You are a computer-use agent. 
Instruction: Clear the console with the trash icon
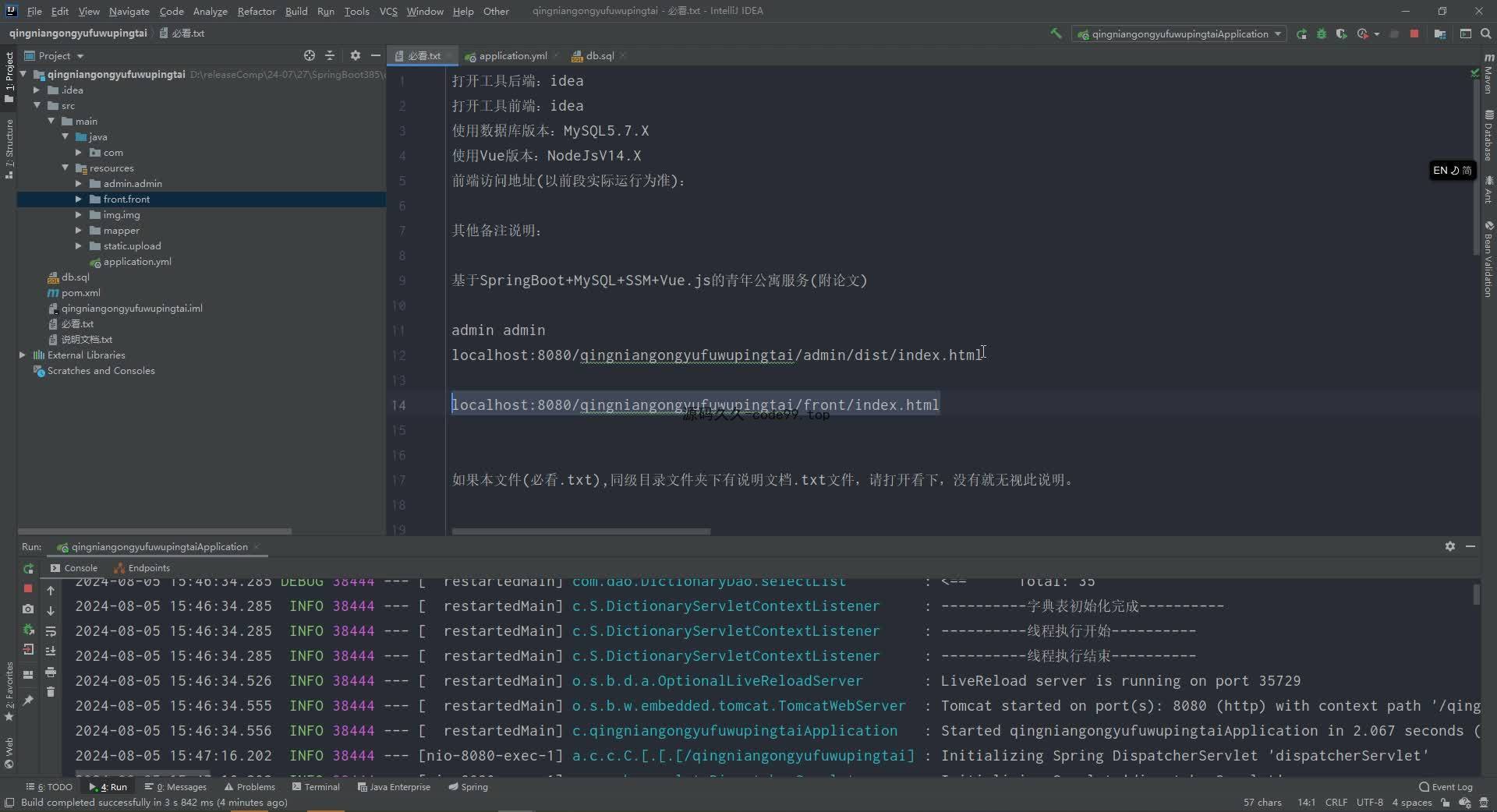tap(51, 692)
